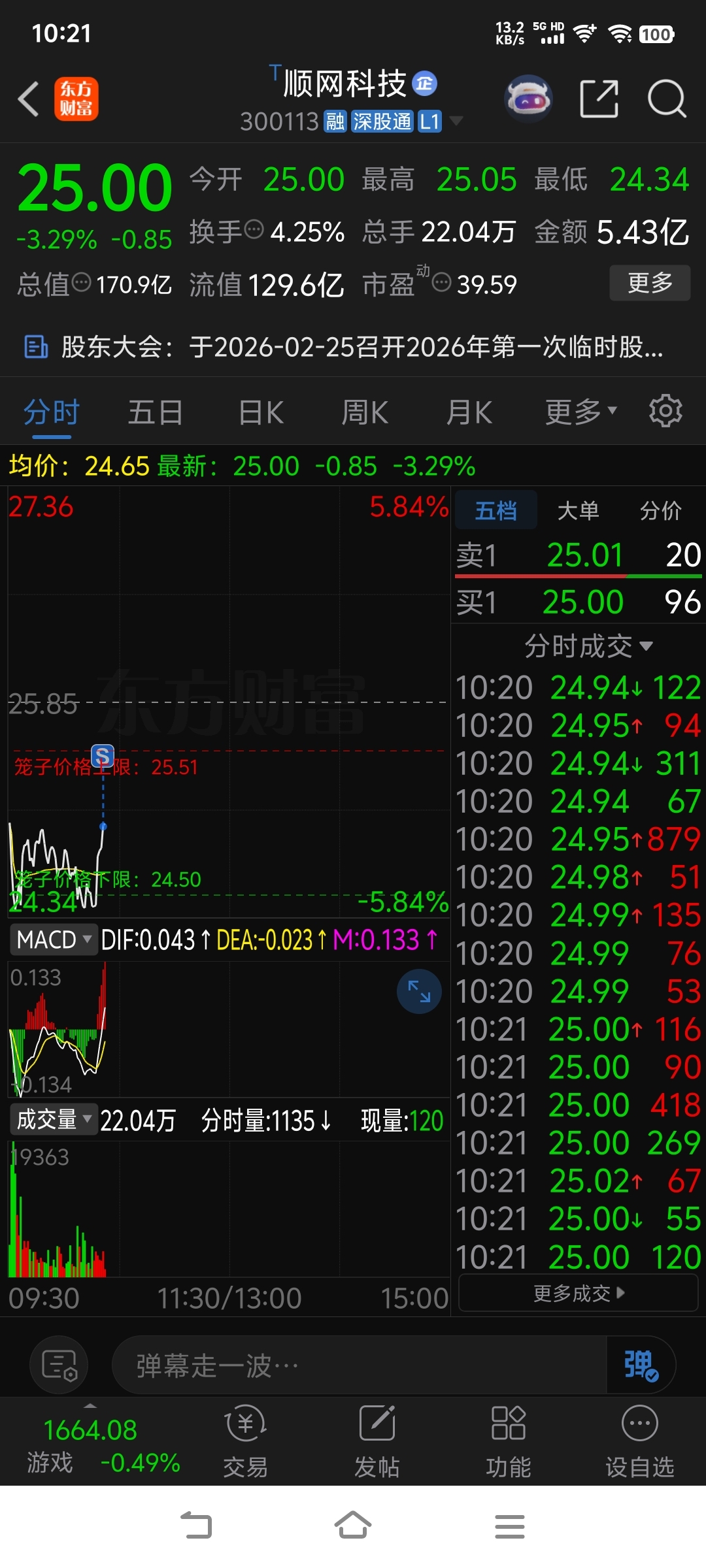Tap the 分时量:1135 value

coord(266,1120)
